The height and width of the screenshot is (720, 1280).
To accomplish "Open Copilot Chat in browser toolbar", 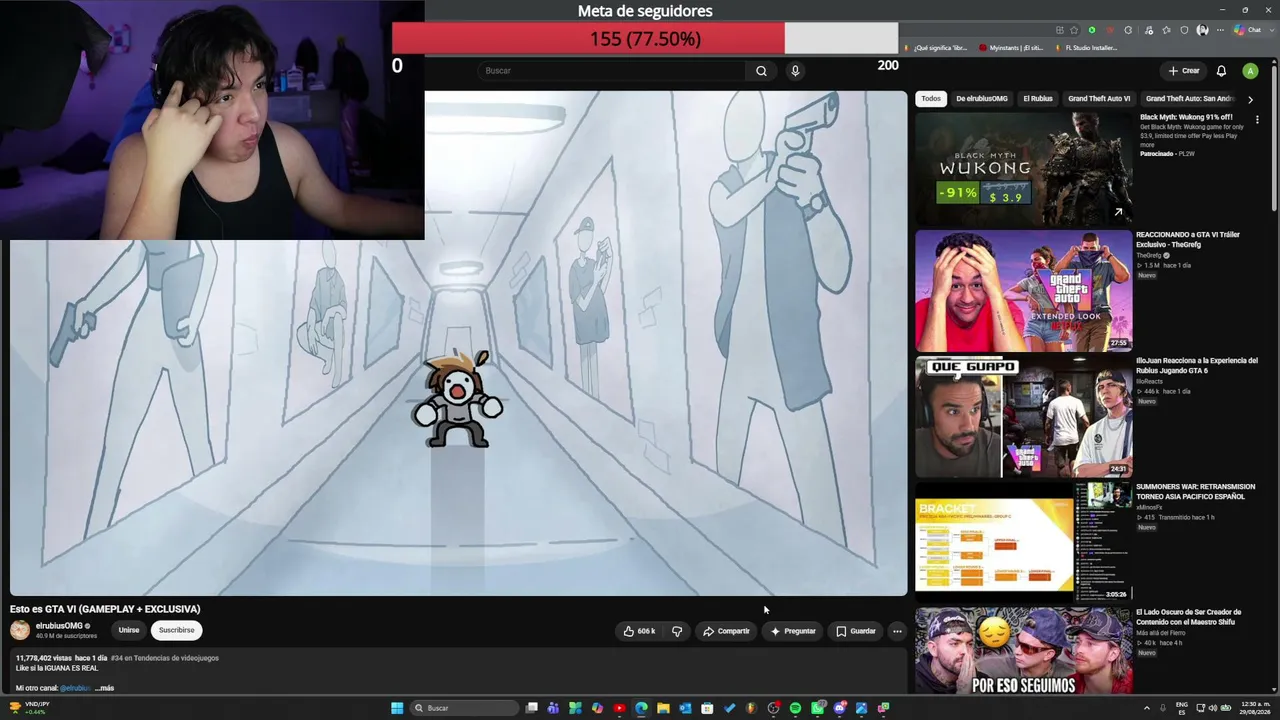I will pyautogui.click(x=1247, y=30).
